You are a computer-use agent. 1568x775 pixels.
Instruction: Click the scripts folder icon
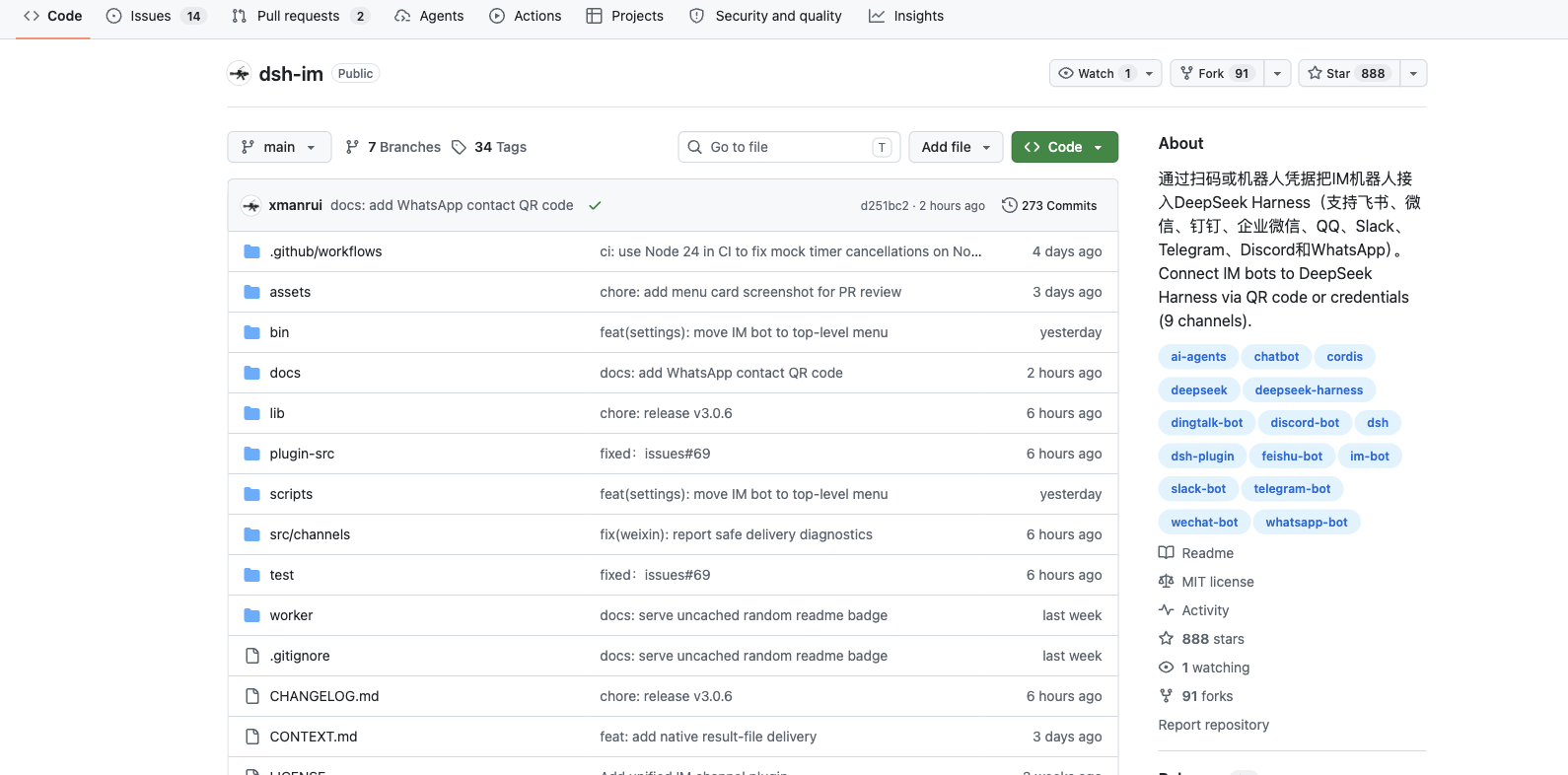tap(251, 494)
